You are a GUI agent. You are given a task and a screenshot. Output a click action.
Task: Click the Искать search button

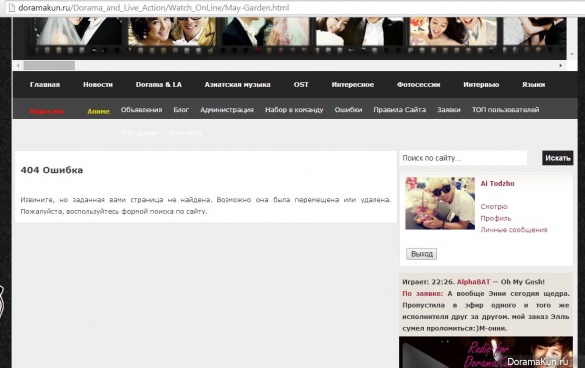click(x=558, y=158)
